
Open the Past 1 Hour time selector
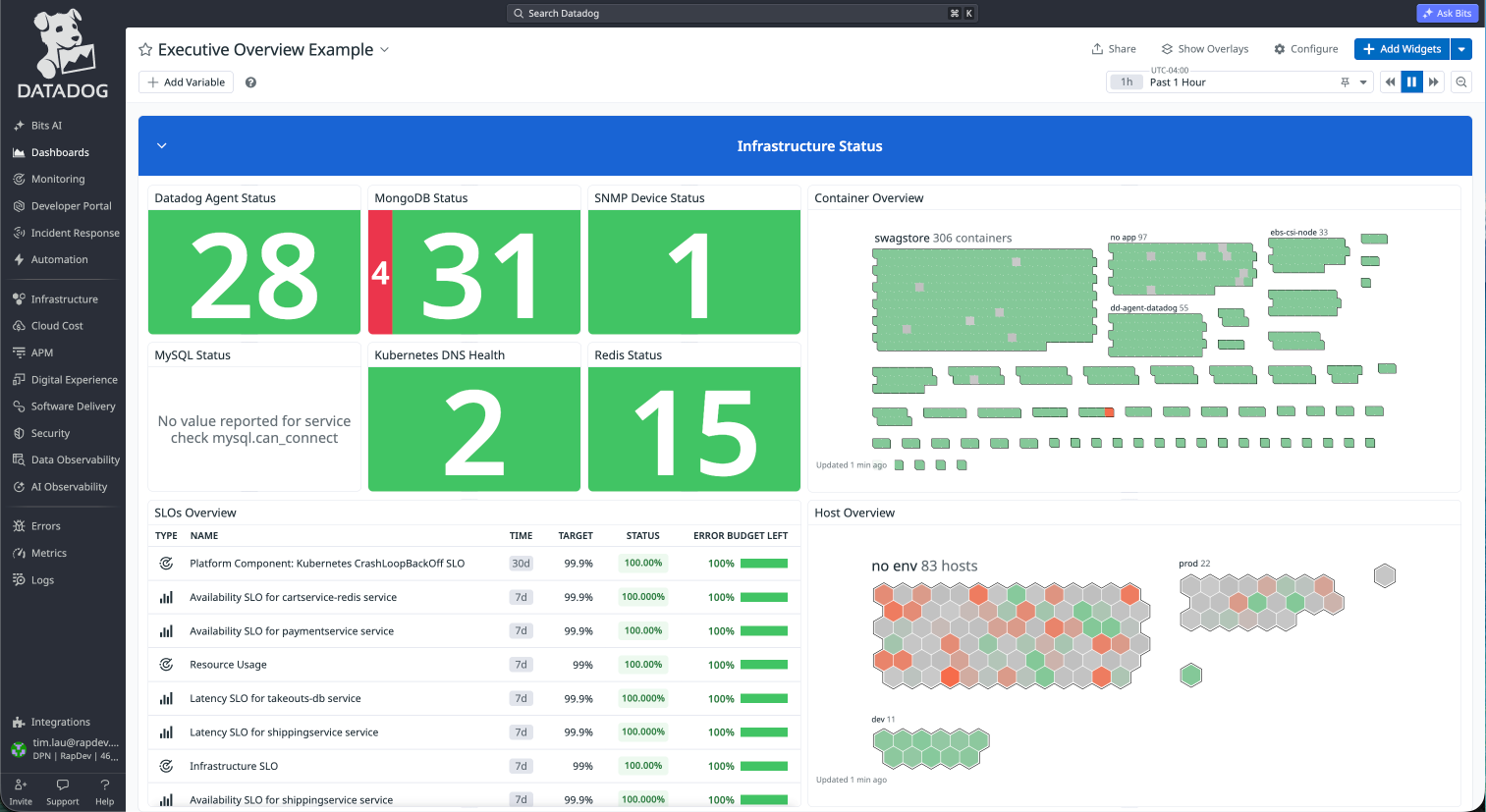1238,82
